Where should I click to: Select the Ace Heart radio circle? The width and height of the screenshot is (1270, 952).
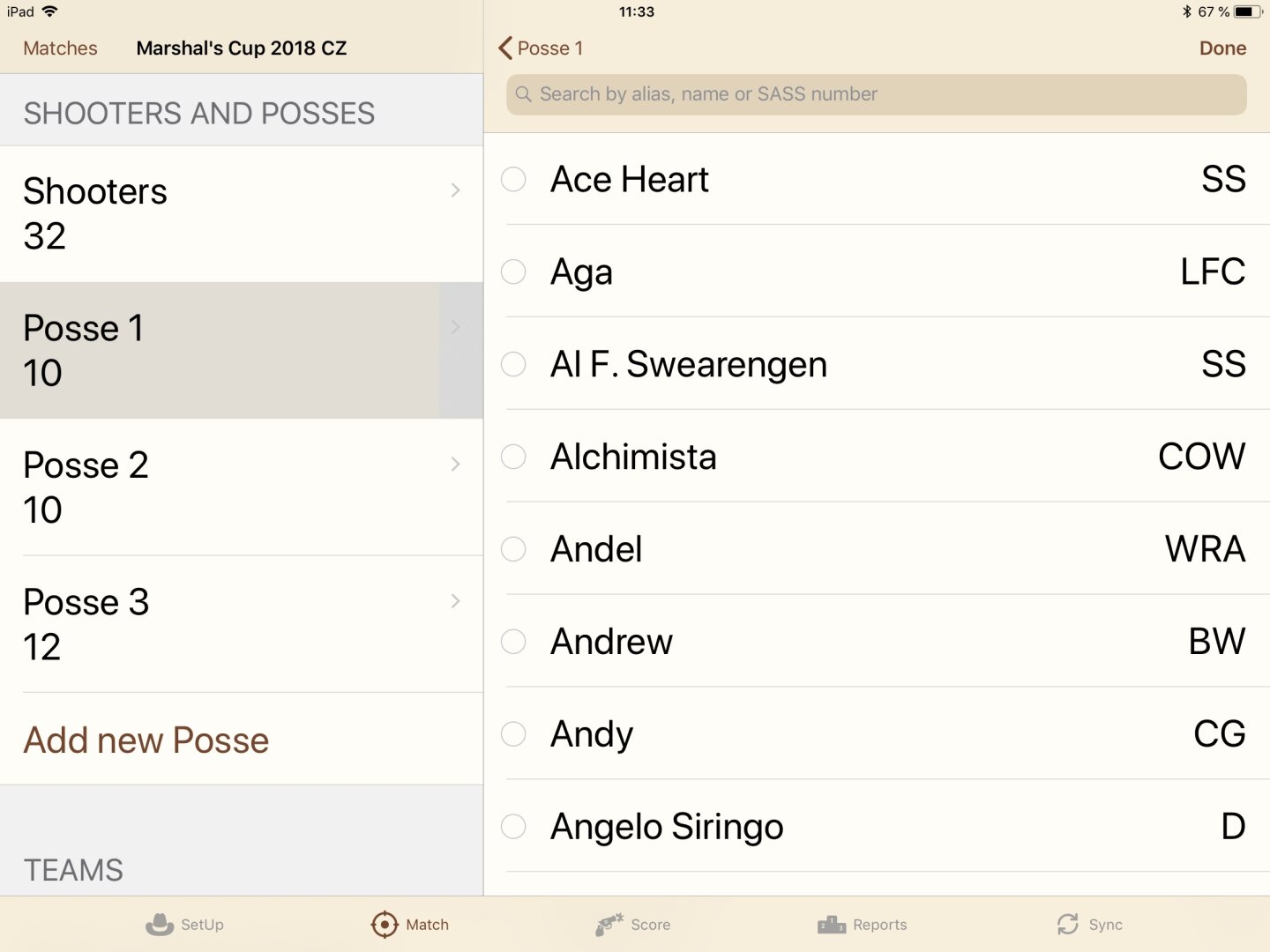pyautogui.click(x=513, y=179)
